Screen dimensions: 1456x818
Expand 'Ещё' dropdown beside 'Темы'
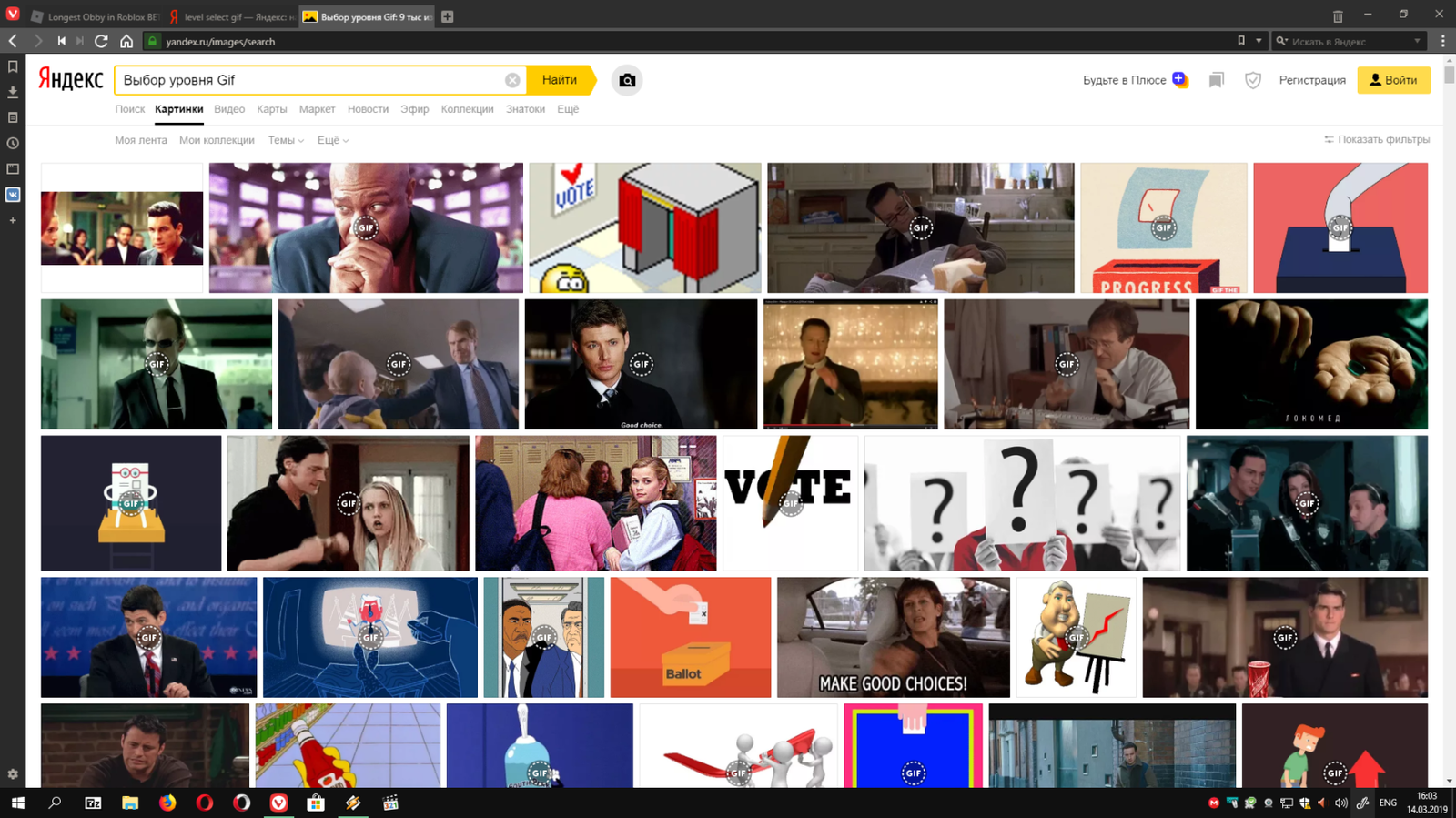point(333,140)
